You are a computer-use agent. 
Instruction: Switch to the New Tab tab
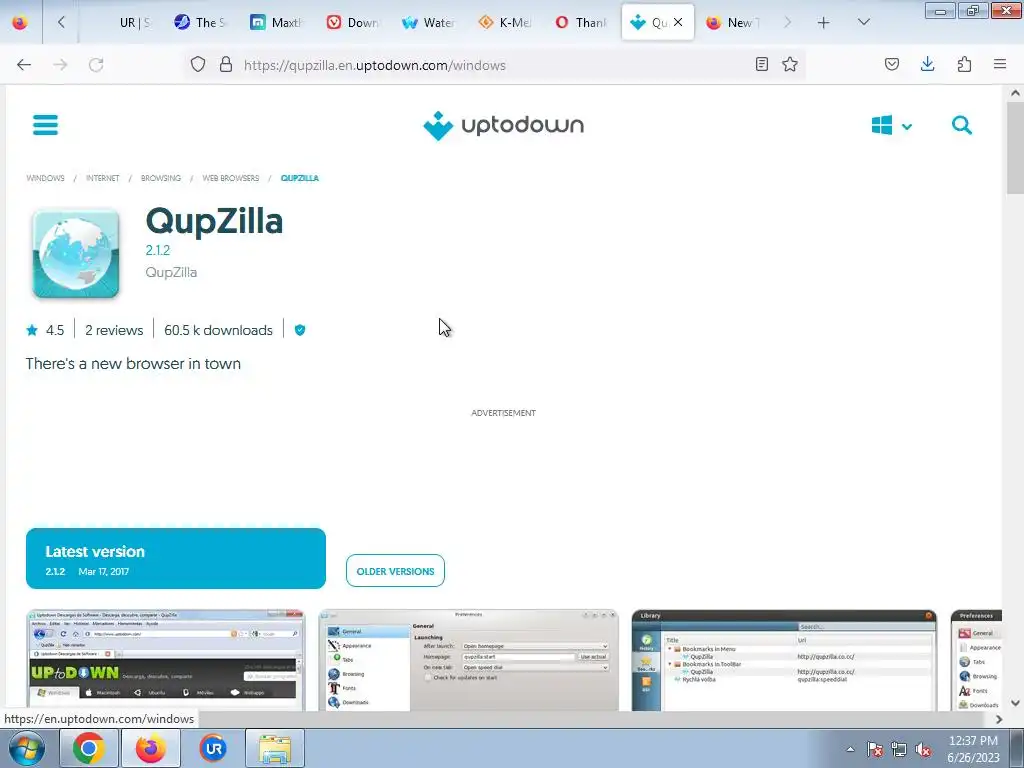734,23
